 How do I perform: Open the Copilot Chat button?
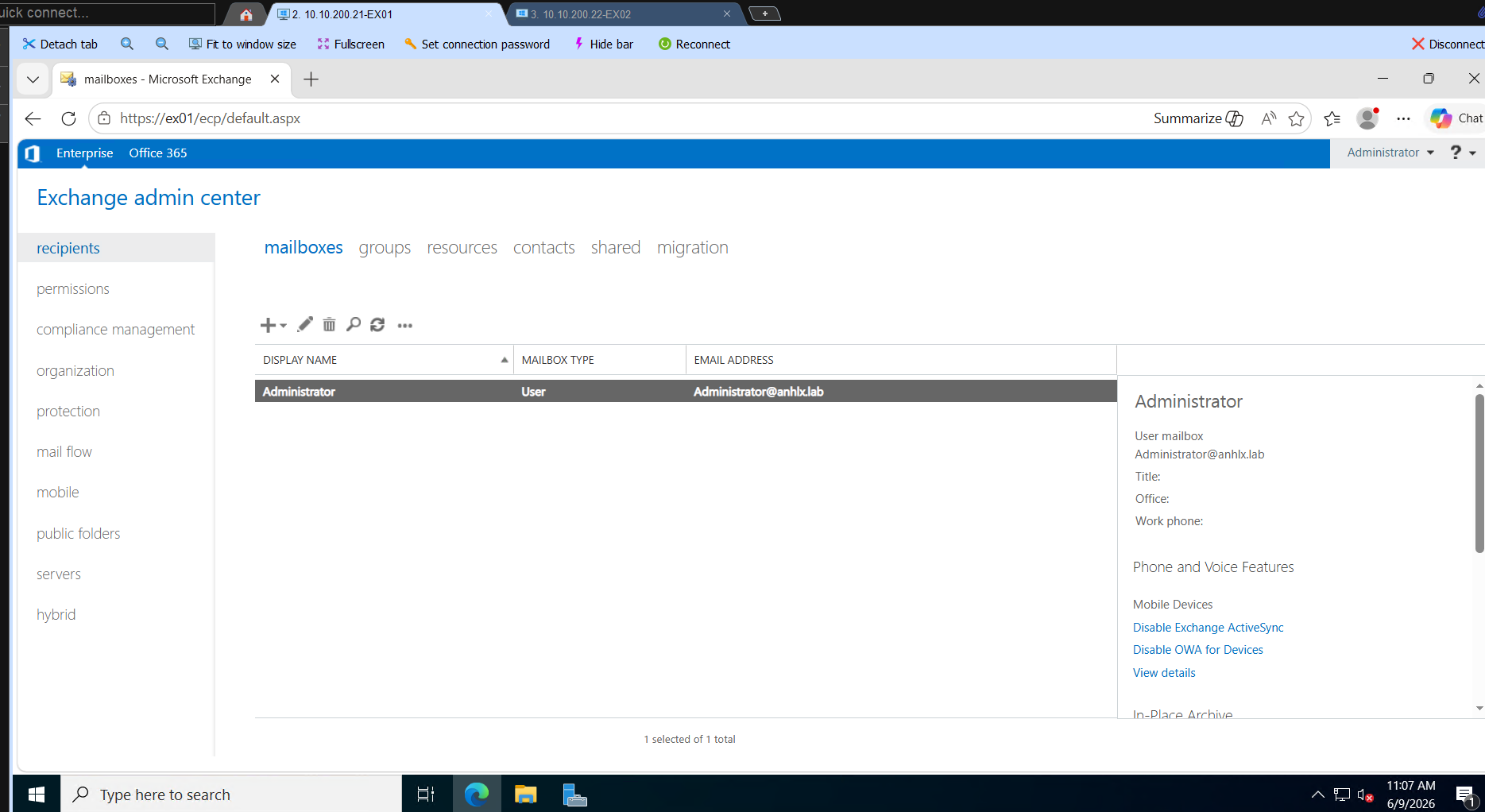click(x=1456, y=118)
